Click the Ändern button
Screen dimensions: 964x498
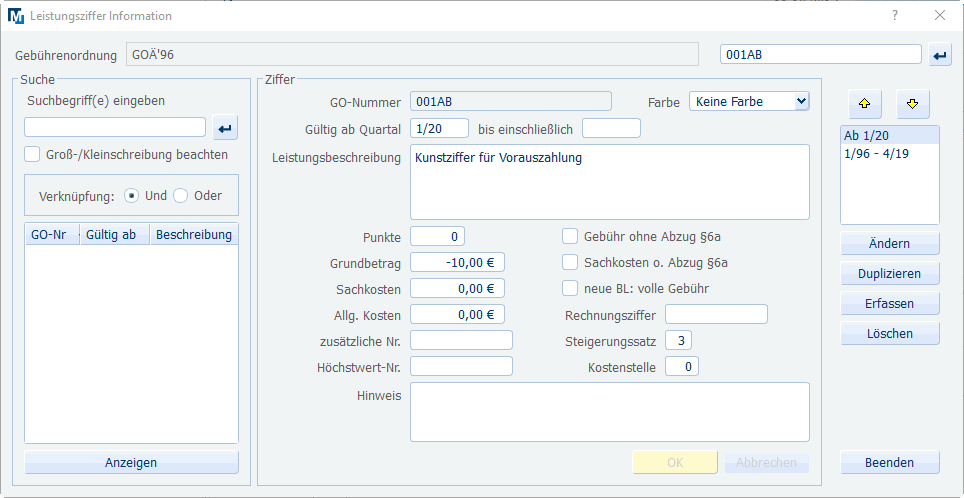point(890,243)
